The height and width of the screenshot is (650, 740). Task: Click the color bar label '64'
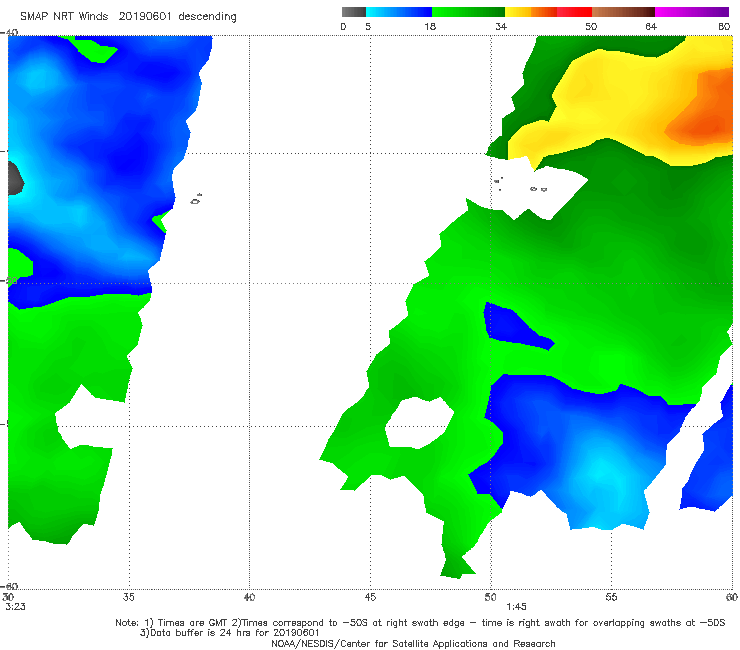pyautogui.click(x=651, y=26)
